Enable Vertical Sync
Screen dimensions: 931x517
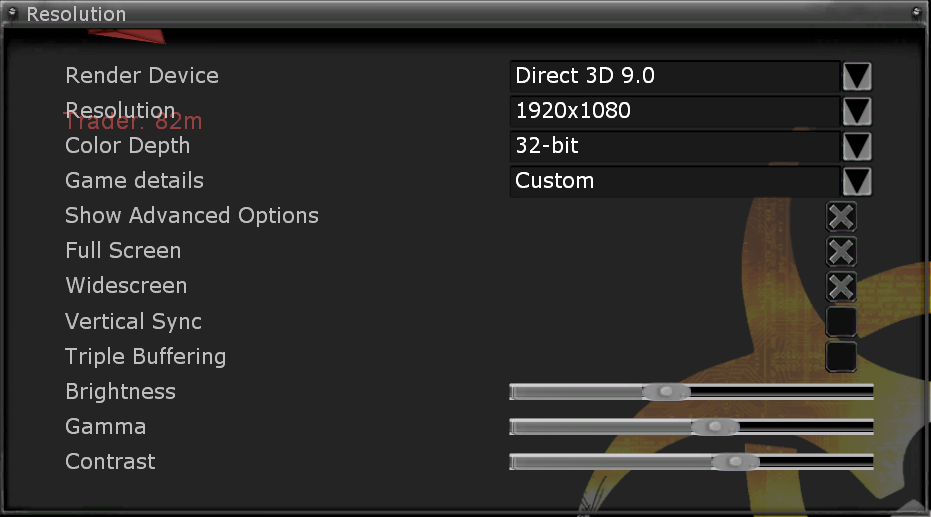841,321
